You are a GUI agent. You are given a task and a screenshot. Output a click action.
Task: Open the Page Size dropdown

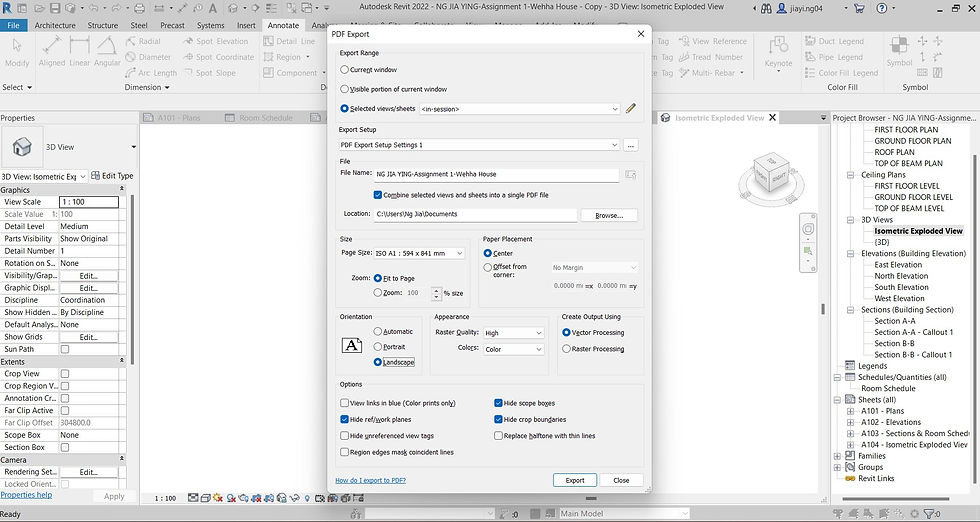click(x=419, y=253)
